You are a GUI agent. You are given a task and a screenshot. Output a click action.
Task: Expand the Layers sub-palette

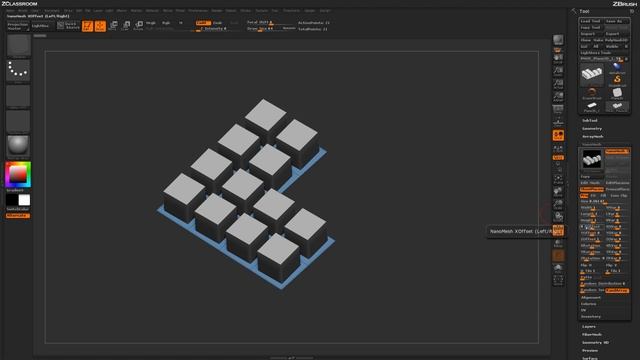tap(589, 327)
